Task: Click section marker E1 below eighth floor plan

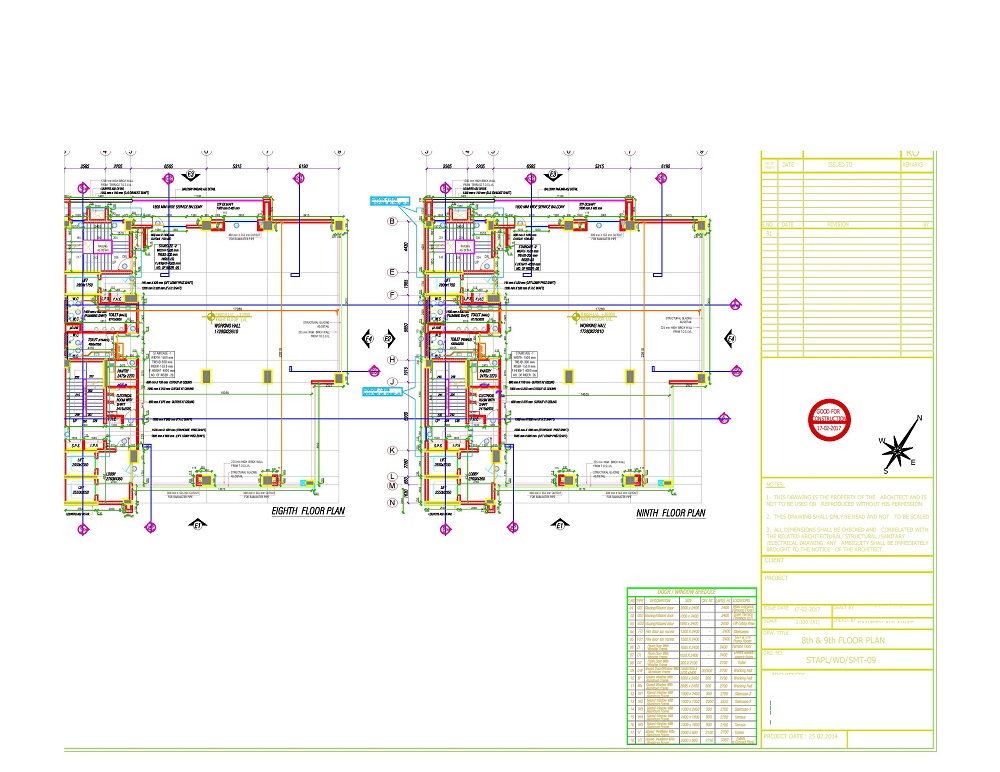Action: 197,523
